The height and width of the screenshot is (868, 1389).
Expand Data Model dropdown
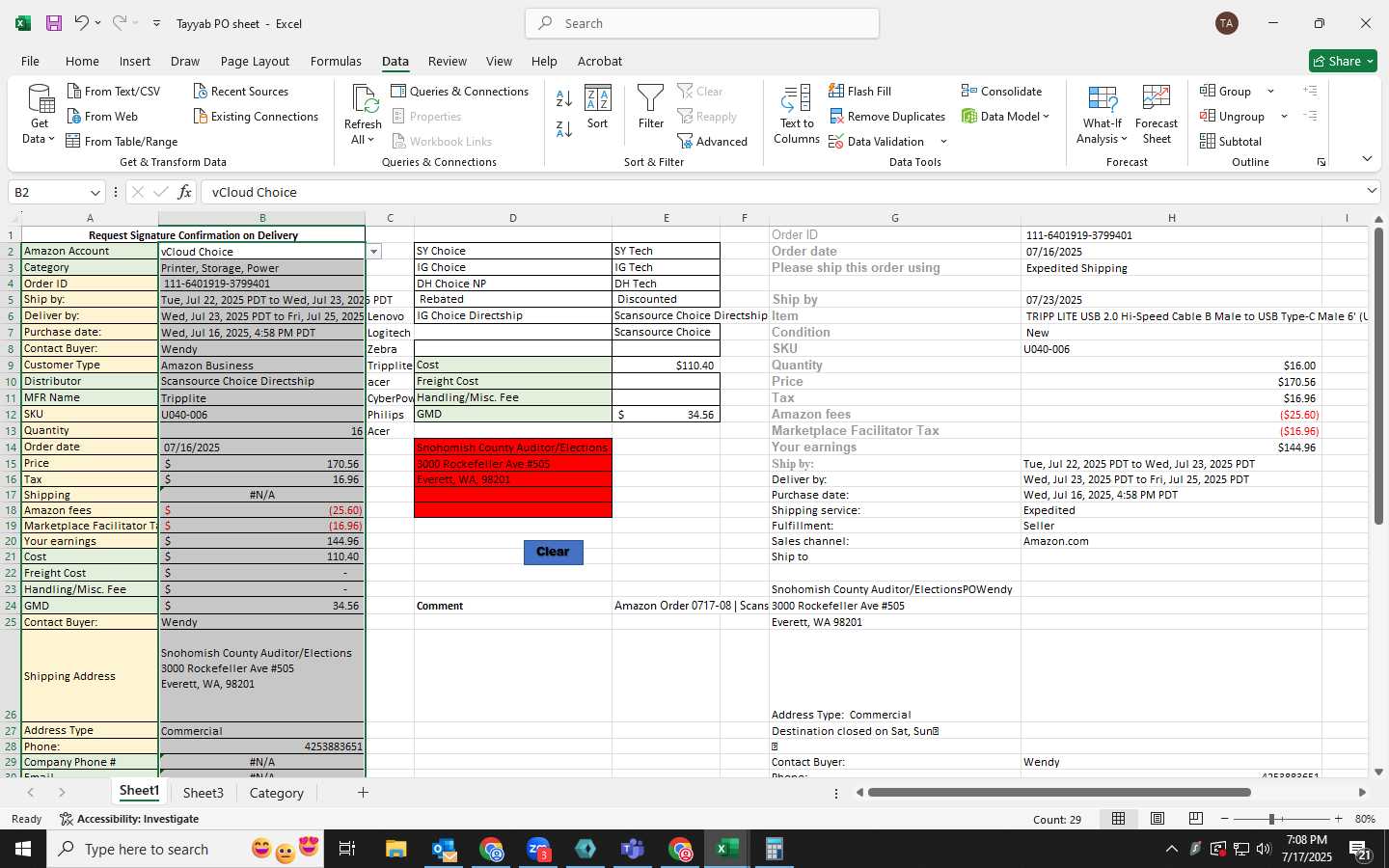(1046, 116)
